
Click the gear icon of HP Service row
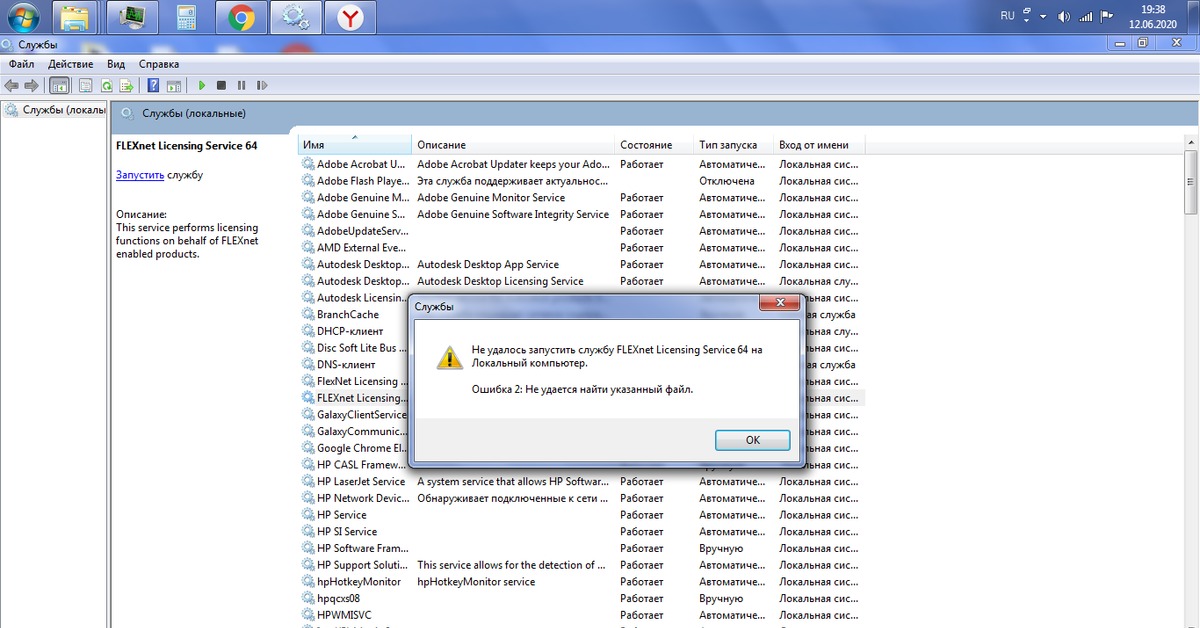click(308, 515)
